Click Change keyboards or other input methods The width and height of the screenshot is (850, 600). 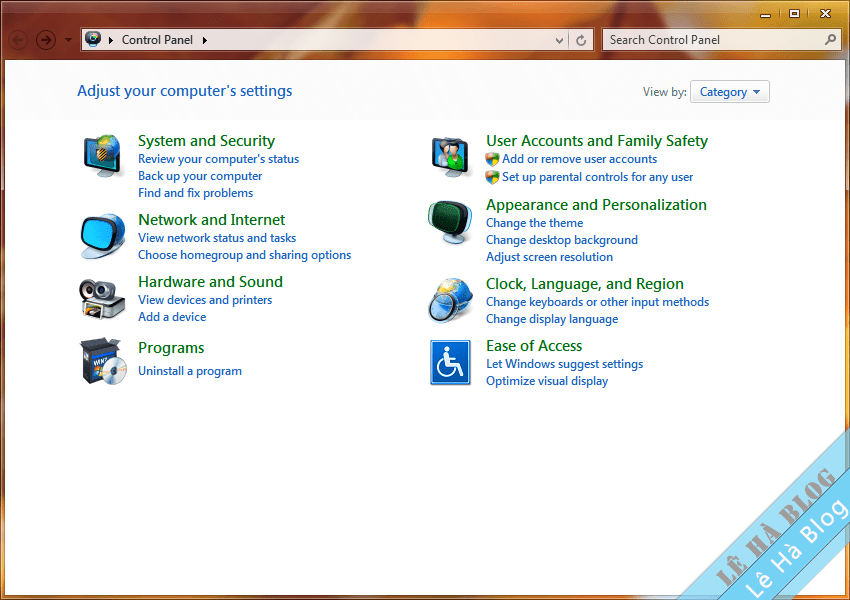tap(597, 302)
